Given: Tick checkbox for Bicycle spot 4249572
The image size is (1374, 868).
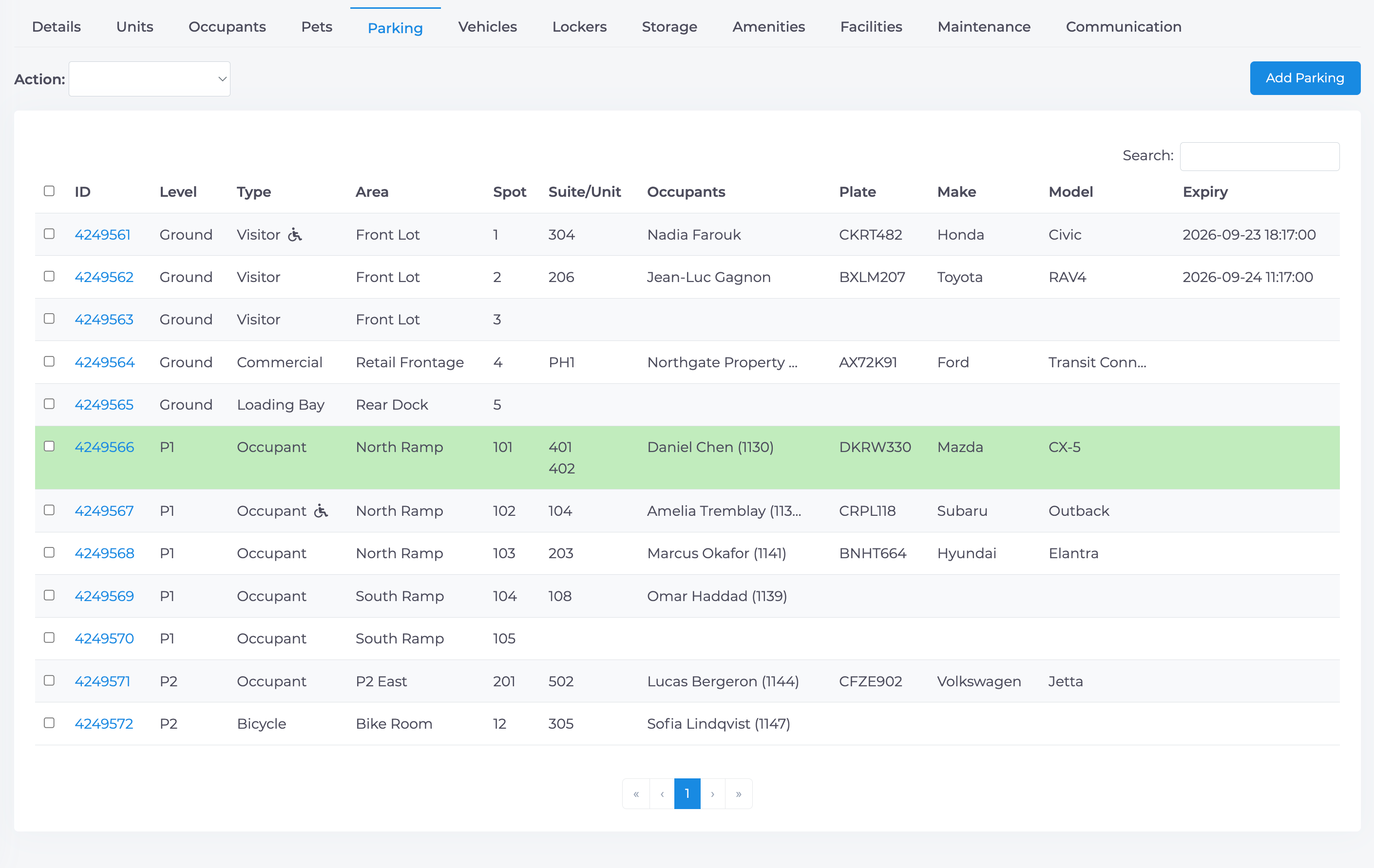Looking at the screenshot, I should click(x=49, y=722).
